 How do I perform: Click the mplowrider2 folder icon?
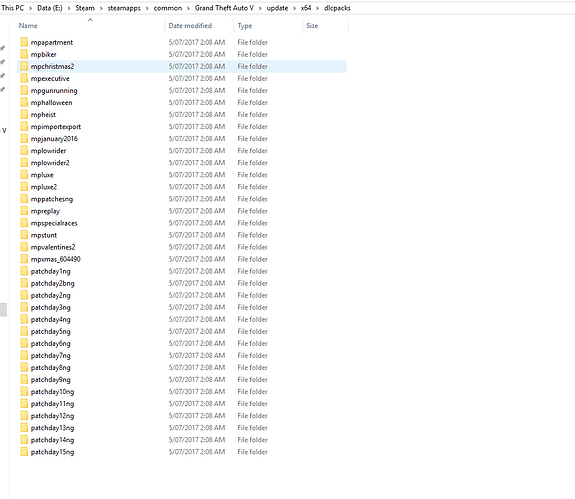[24, 163]
